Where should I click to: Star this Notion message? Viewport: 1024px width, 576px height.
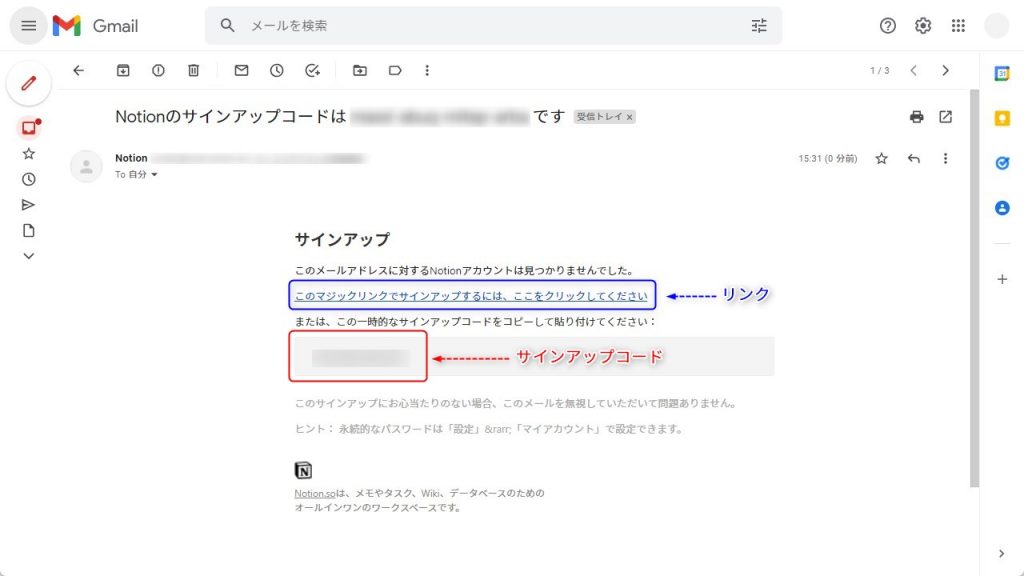[881, 158]
